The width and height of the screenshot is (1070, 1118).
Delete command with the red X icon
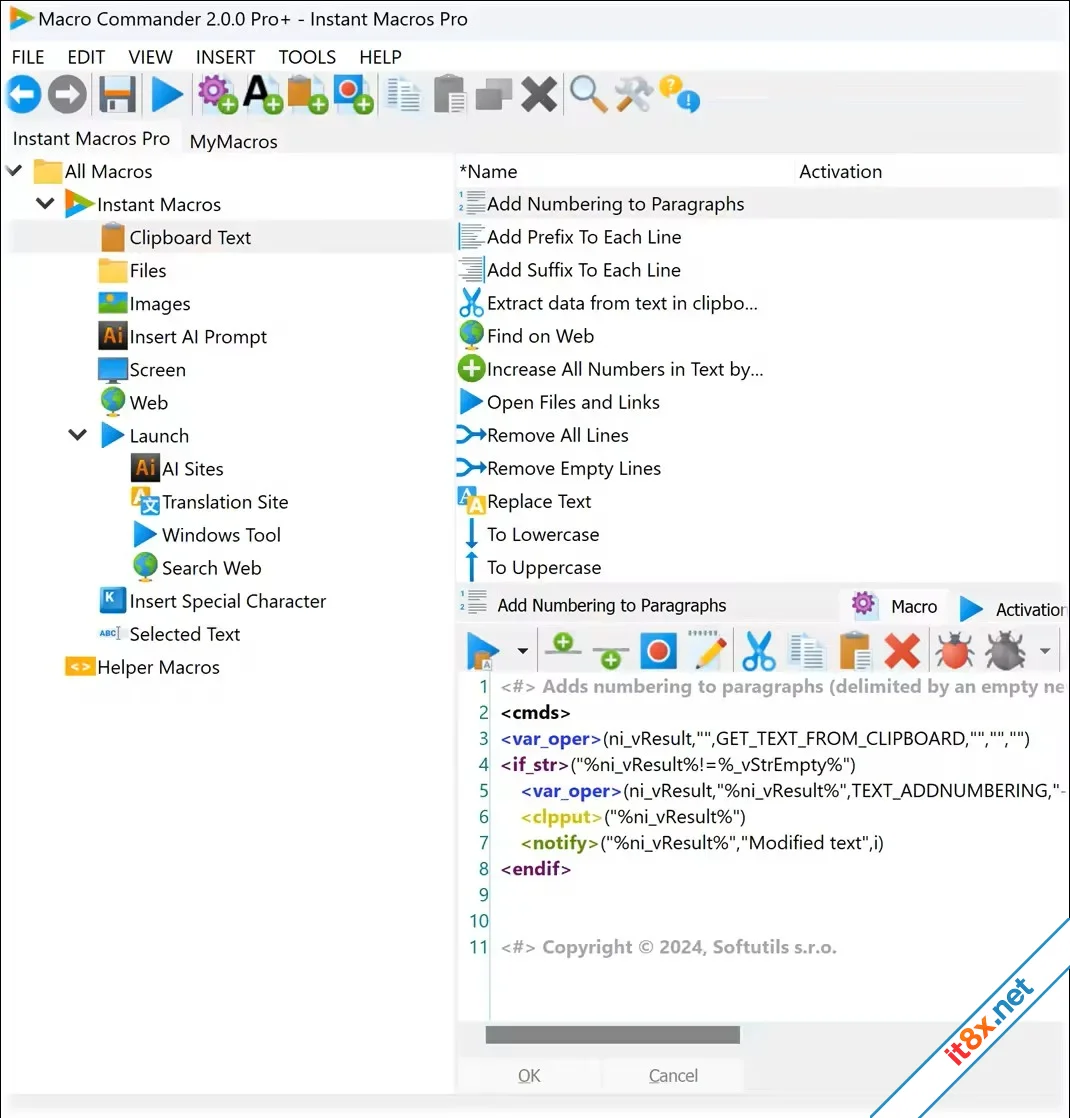tap(902, 651)
